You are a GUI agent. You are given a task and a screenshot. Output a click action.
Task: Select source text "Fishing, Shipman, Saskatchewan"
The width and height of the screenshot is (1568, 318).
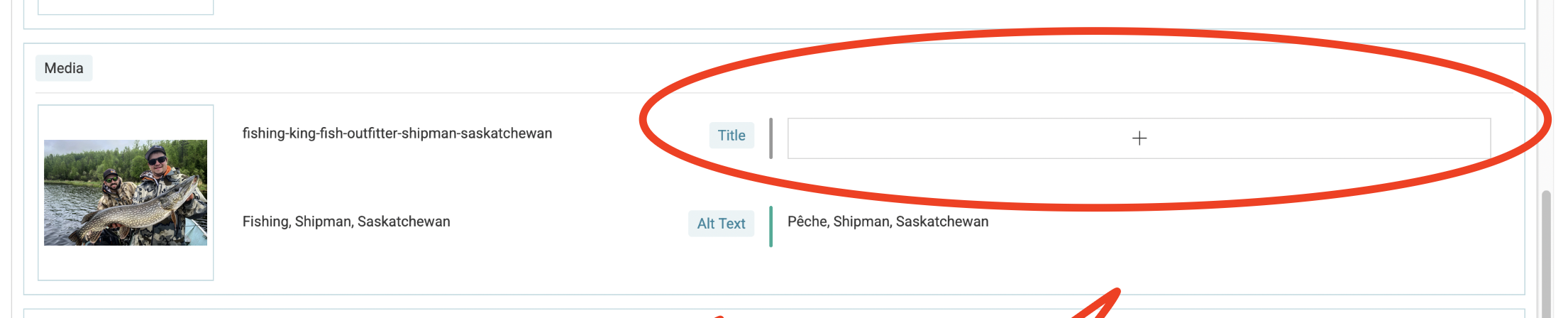point(346,221)
